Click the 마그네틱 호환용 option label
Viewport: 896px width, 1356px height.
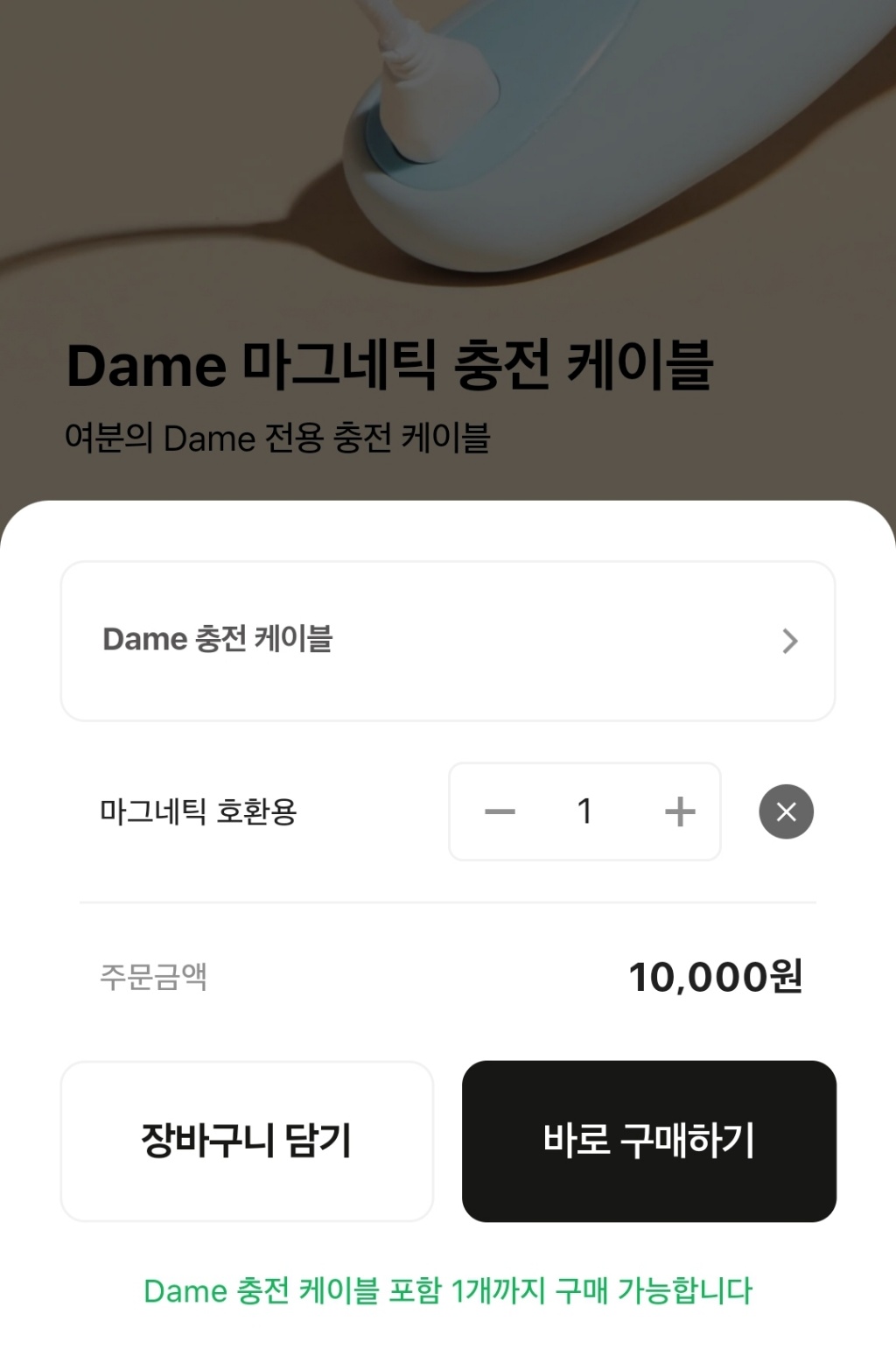[x=199, y=811]
